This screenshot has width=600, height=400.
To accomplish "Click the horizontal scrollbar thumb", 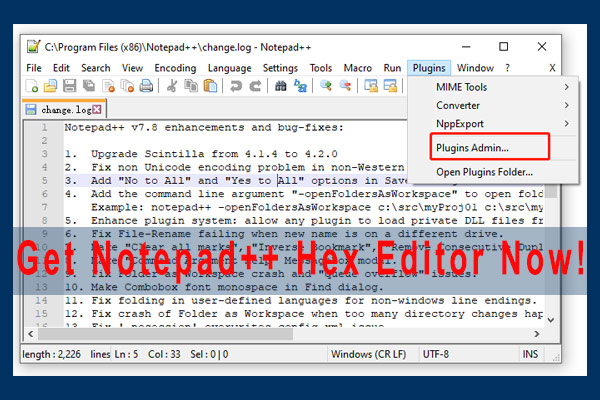I will point(165,334).
